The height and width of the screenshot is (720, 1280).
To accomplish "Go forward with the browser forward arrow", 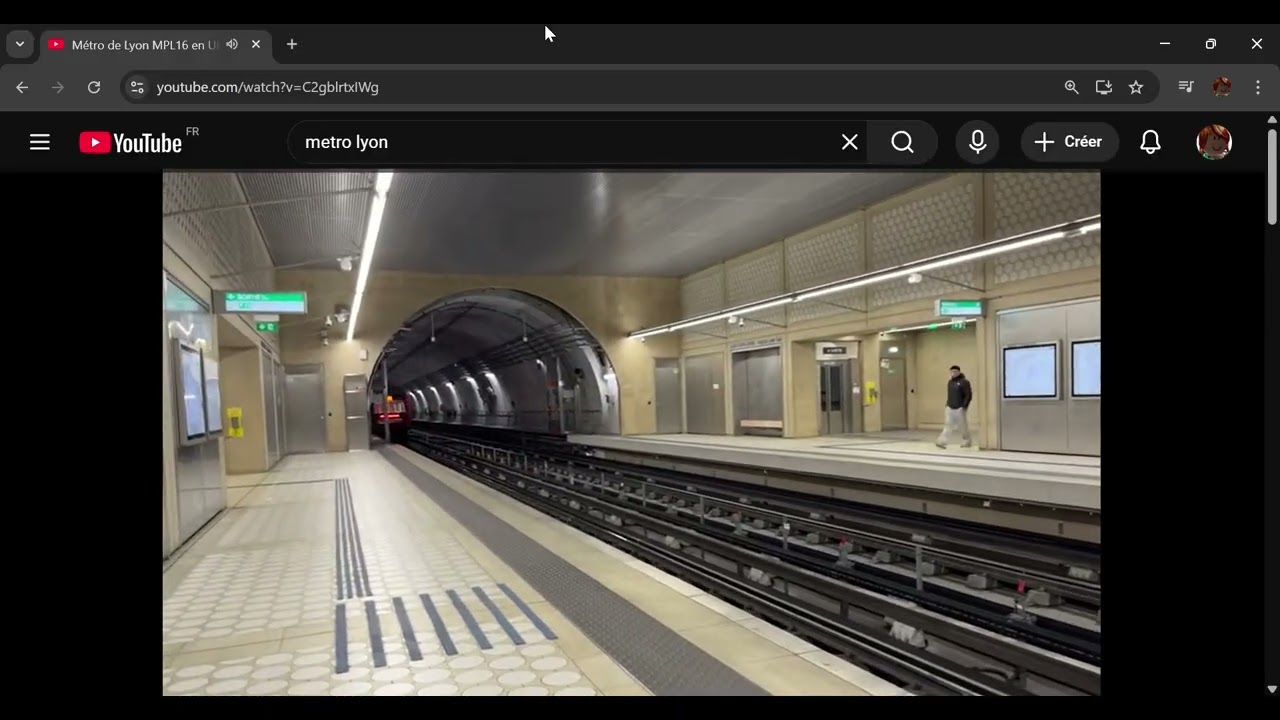I will point(58,87).
